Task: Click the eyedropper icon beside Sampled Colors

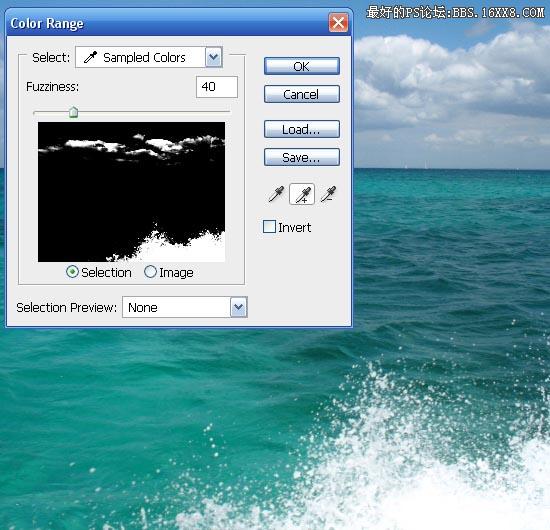Action: 90,57
